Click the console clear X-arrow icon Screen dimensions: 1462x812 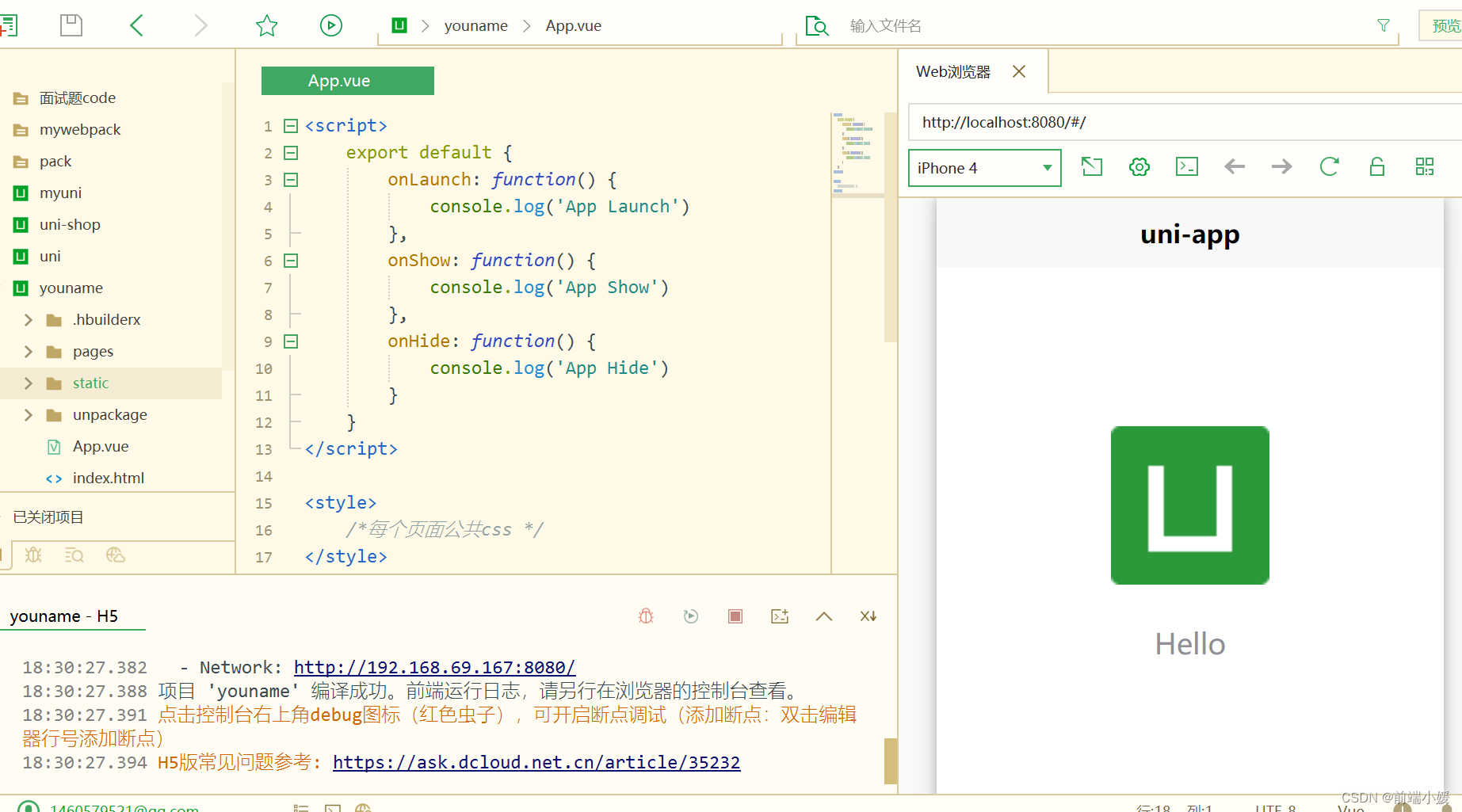click(x=868, y=616)
